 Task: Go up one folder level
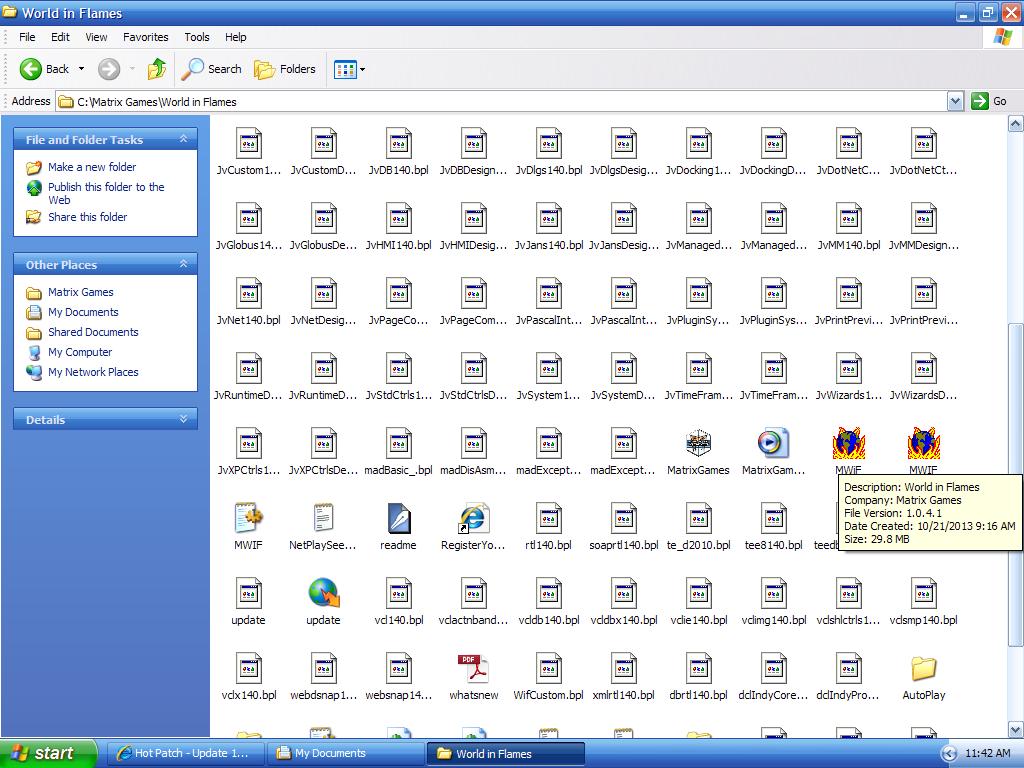pyautogui.click(x=157, y=69)
